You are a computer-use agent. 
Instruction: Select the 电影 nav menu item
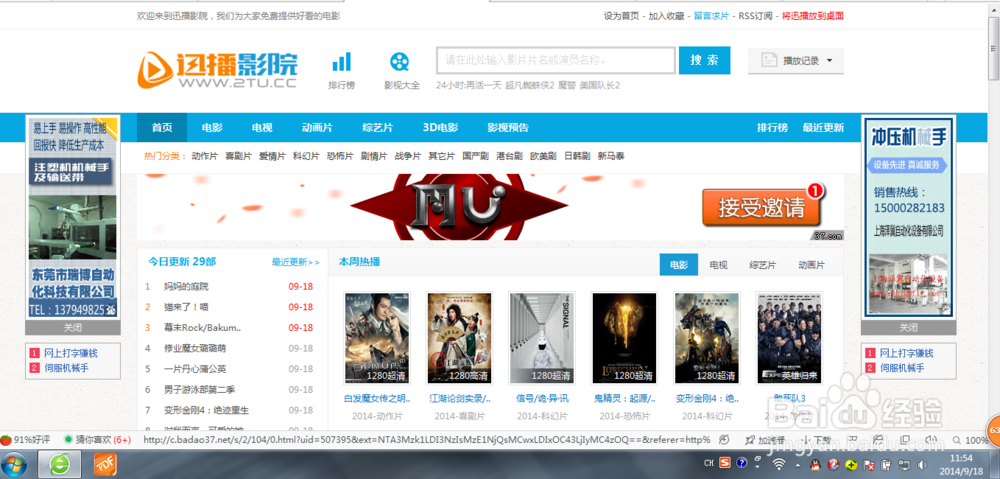[212, 128]
